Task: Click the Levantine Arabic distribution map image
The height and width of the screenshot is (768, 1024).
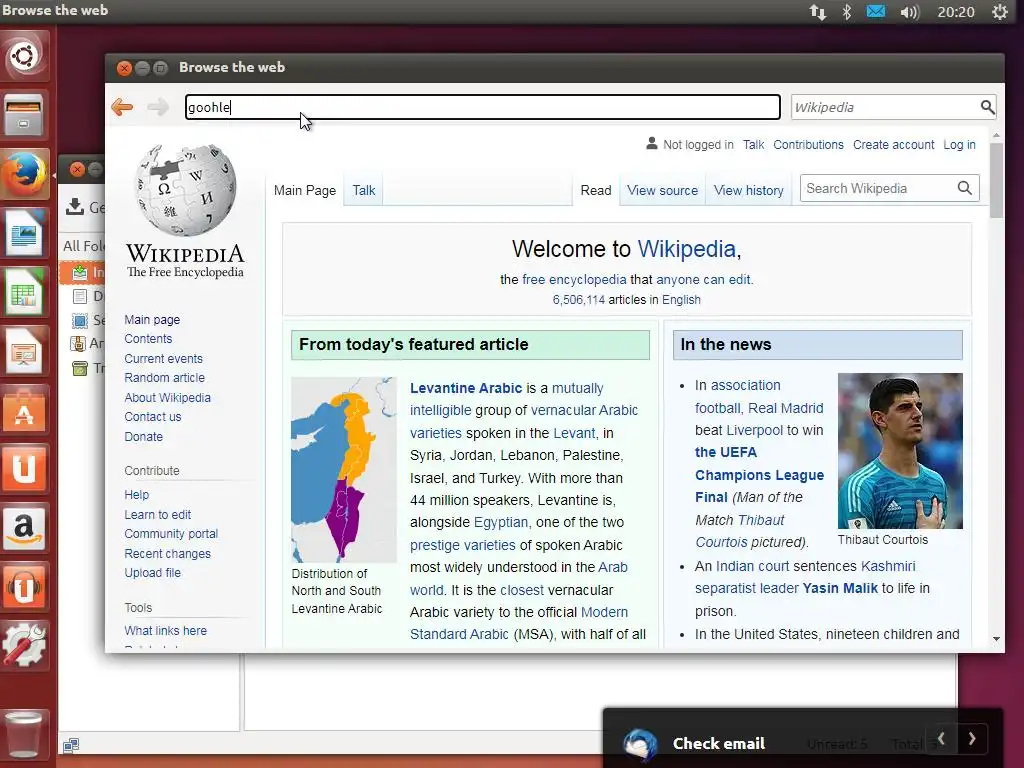Action: [344, 470]
